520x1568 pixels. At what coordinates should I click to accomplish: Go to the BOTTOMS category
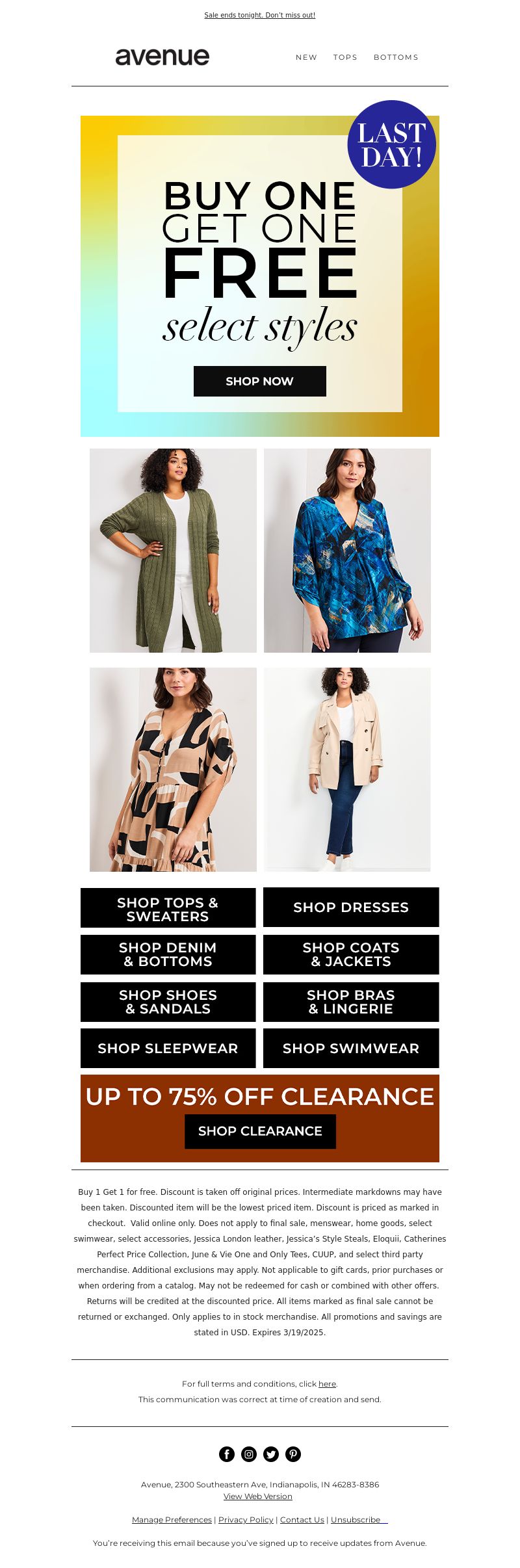[396, 57]
